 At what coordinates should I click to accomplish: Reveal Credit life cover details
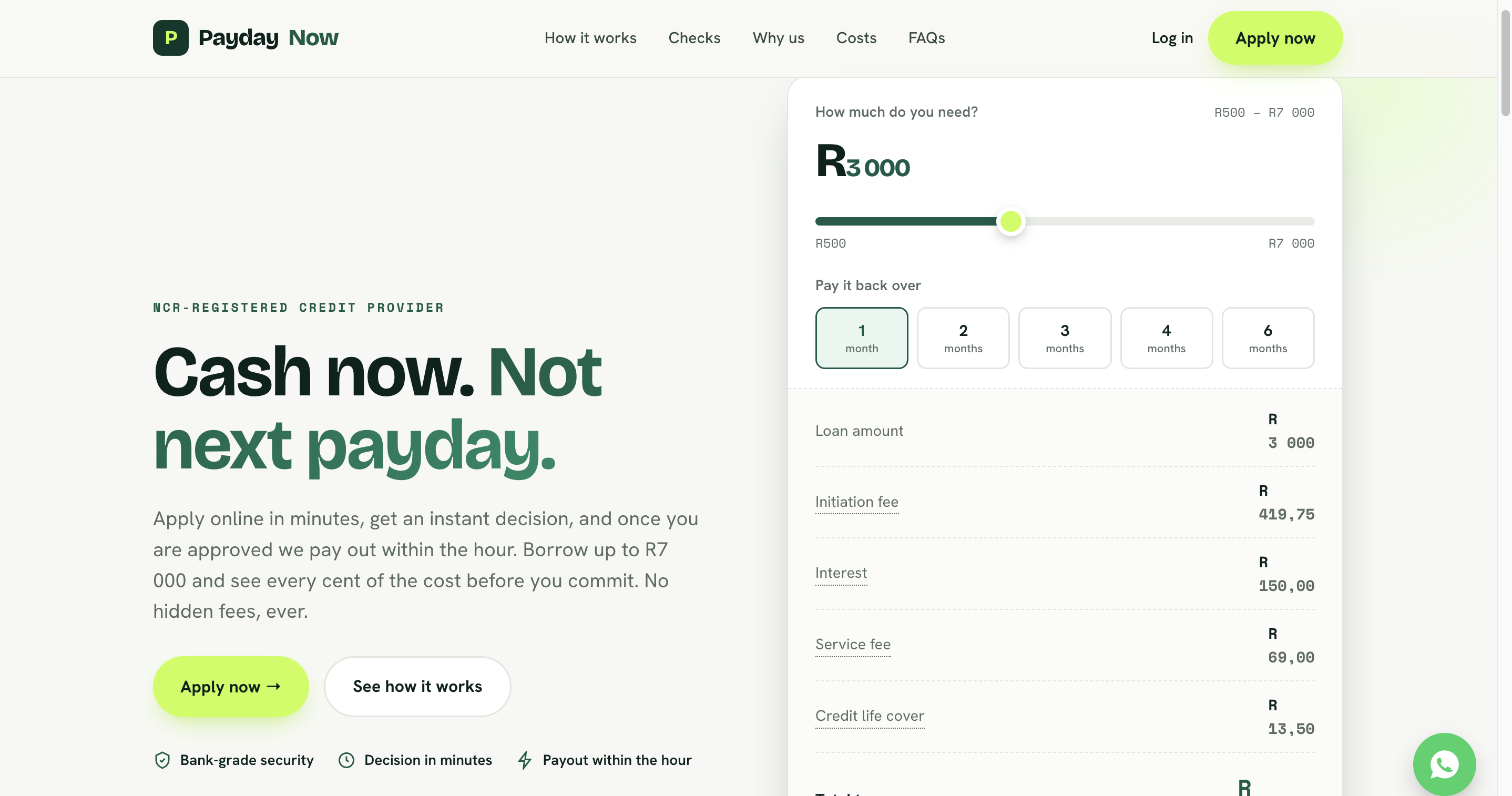click(869, 716)
